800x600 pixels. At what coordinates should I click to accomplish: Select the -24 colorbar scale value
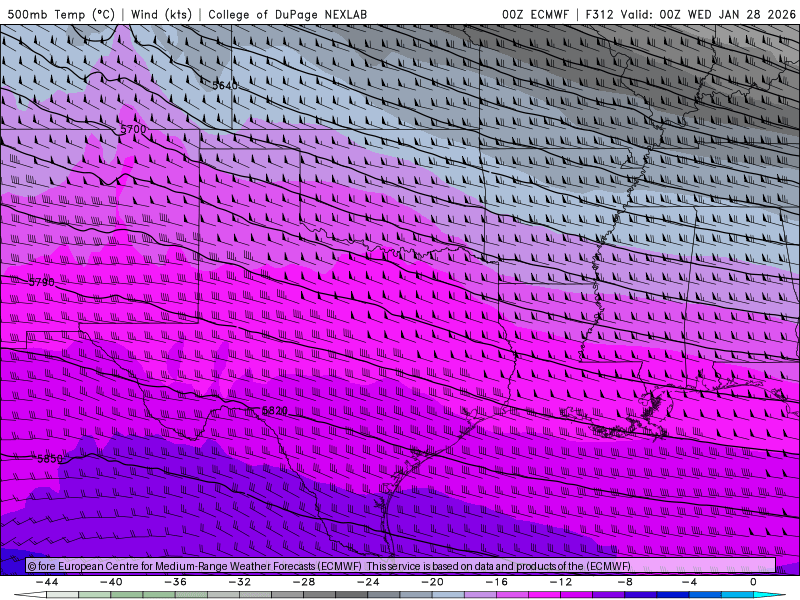pos(368,582)
